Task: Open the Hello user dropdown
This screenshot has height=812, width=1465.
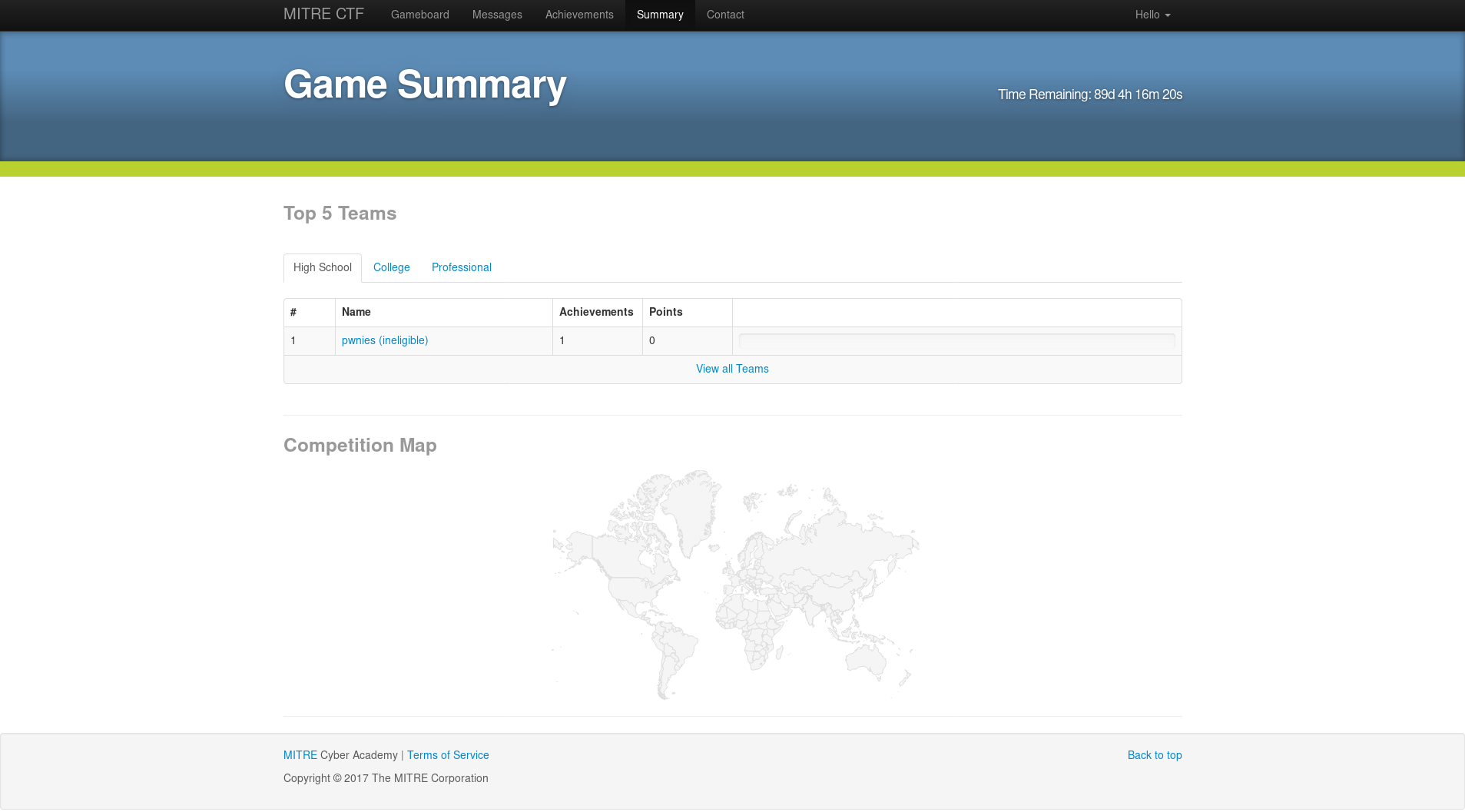Action: [1152, 15]
